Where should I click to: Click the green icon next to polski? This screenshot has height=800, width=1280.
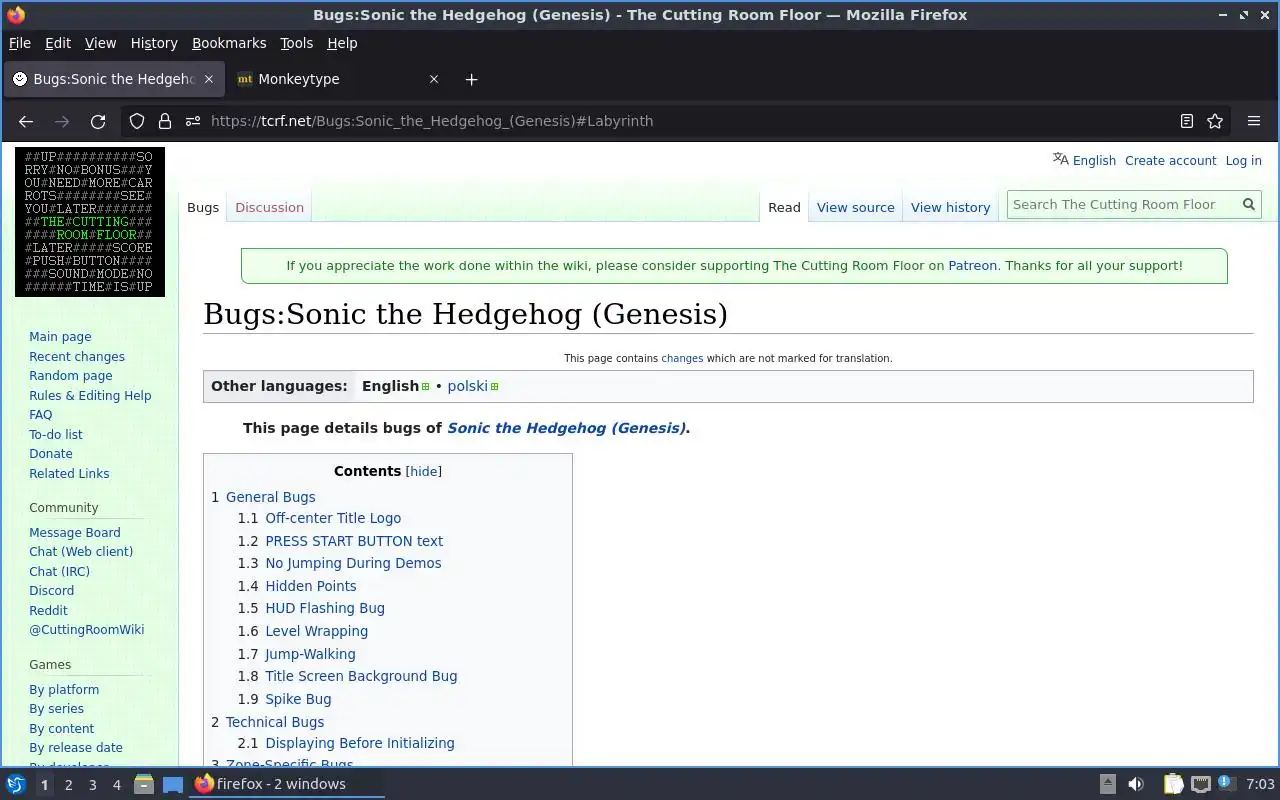[x=494, y=386]
